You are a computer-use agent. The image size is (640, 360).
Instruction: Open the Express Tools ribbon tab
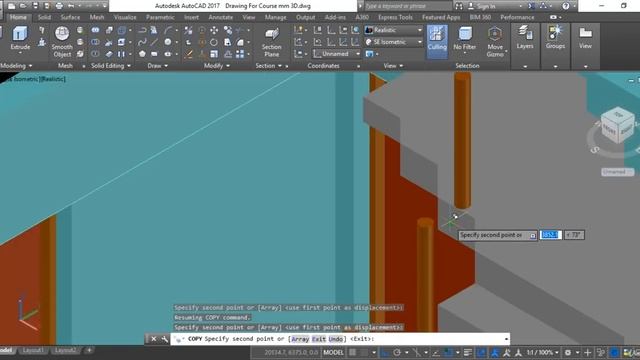(395, 17)
